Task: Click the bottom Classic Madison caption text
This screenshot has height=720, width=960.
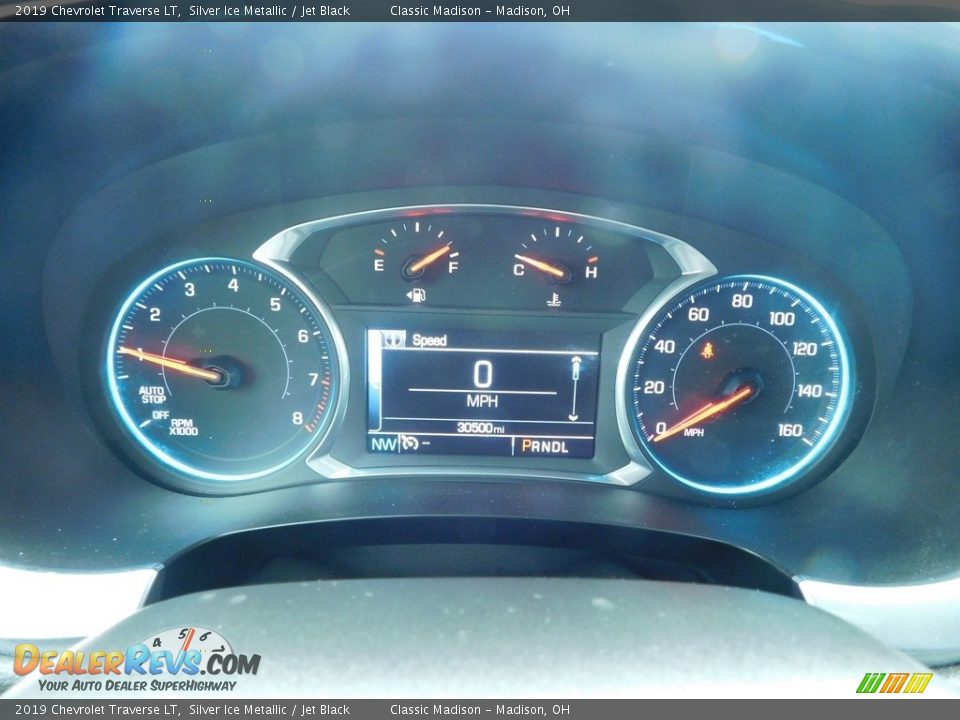Action: point(480,710)
